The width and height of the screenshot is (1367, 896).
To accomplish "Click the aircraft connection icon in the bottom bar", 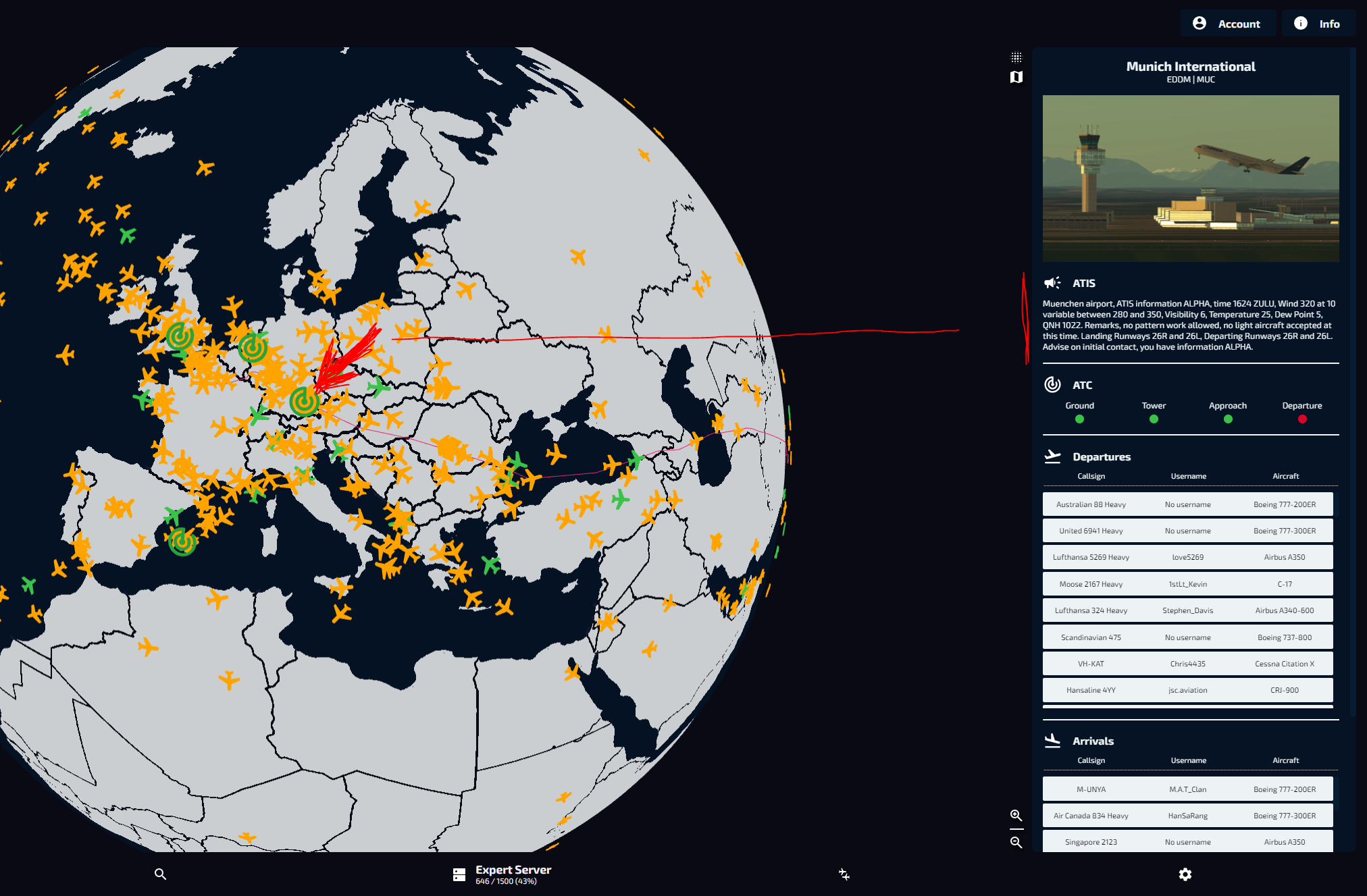I will [x=844, y=874].
